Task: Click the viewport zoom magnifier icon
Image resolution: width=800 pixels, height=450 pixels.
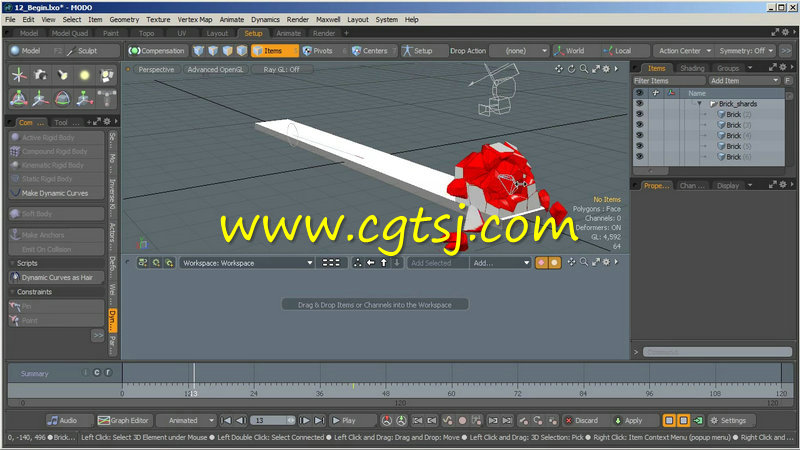Action: pos(583,68)
